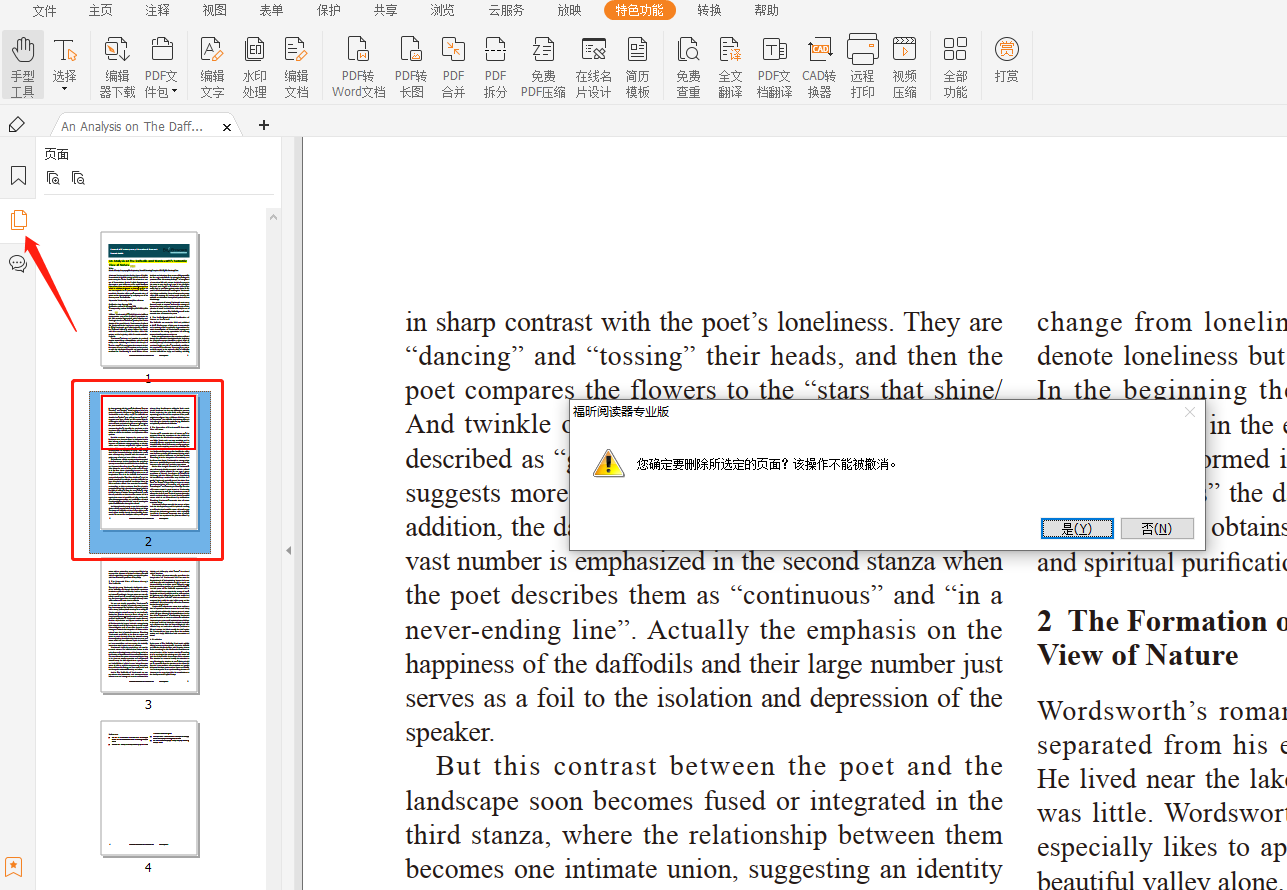Confirm deletion with 是(Y) button

point(1076,528)
